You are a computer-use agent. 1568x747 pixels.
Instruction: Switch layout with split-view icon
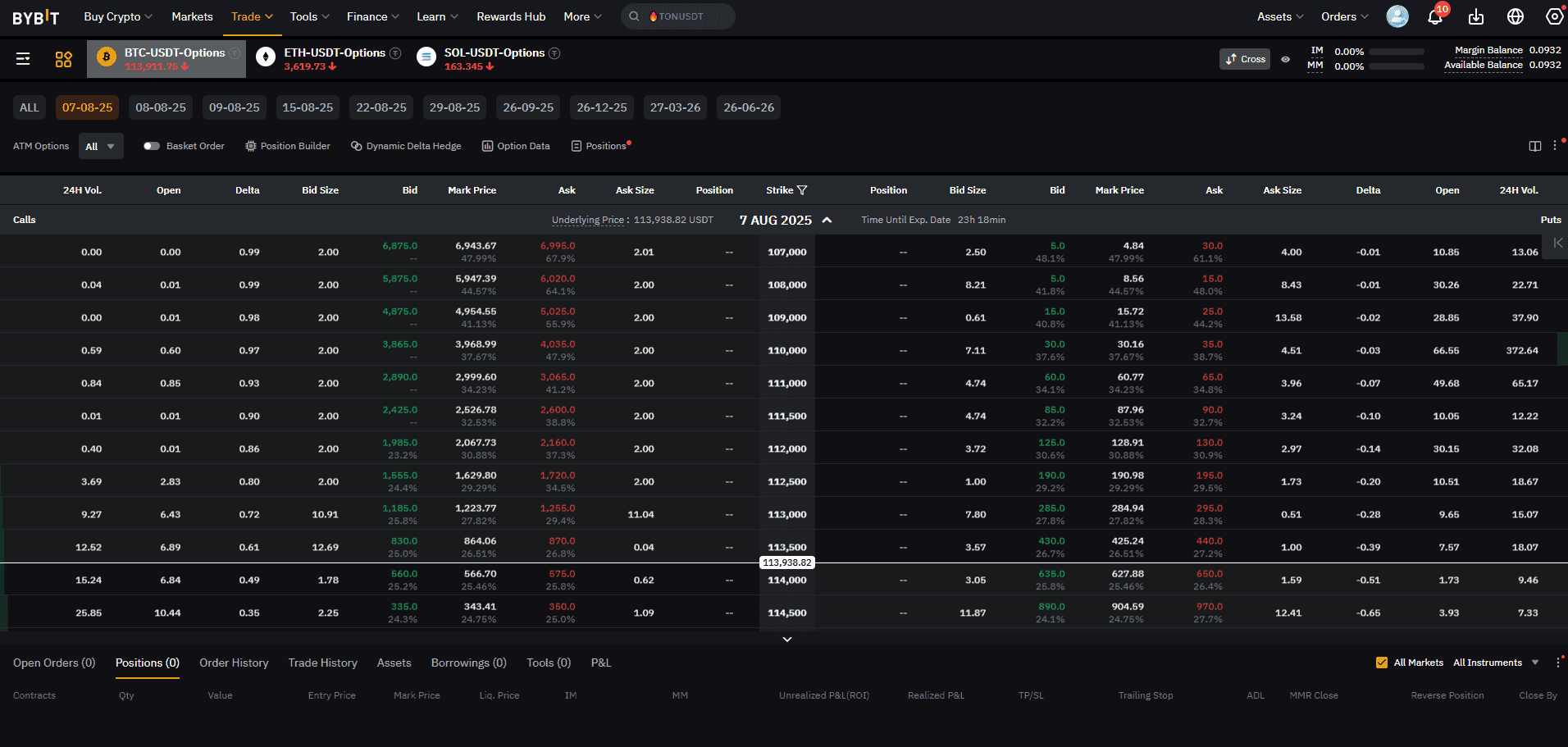click(1535, 146)
